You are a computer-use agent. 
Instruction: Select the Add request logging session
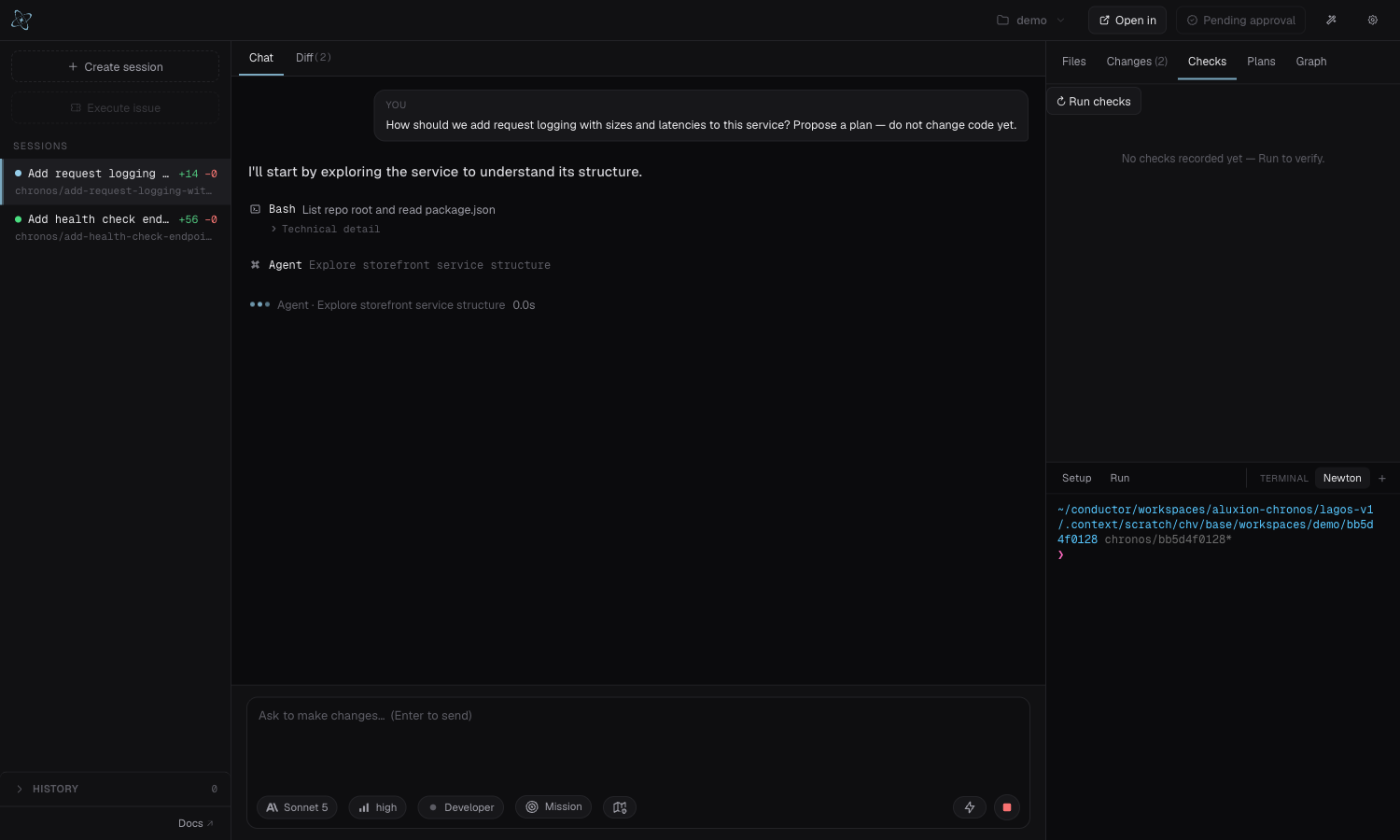(116, 182)
